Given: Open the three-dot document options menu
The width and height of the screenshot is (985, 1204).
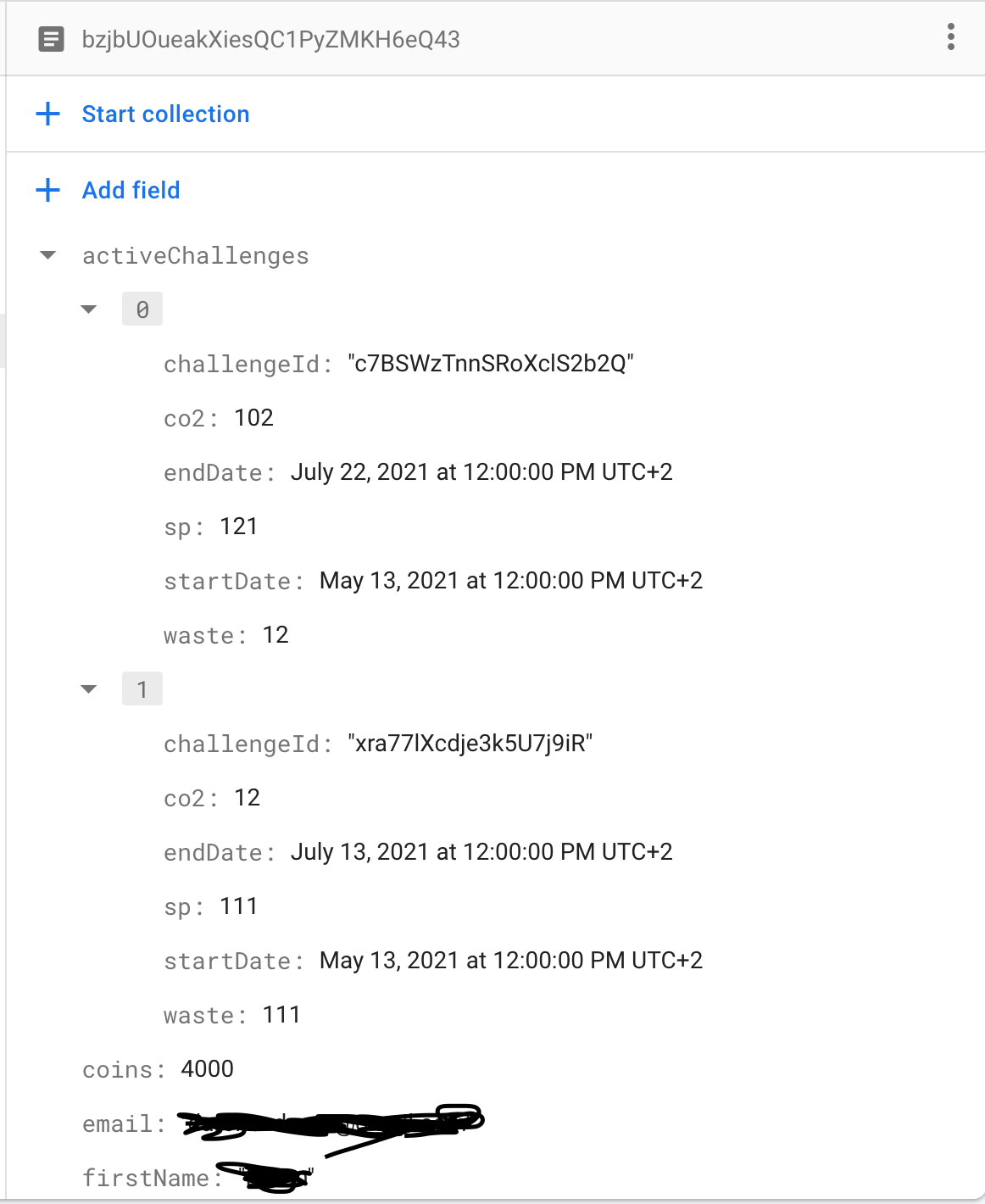Looking at the screenshot, I should [x=950, y=37].
